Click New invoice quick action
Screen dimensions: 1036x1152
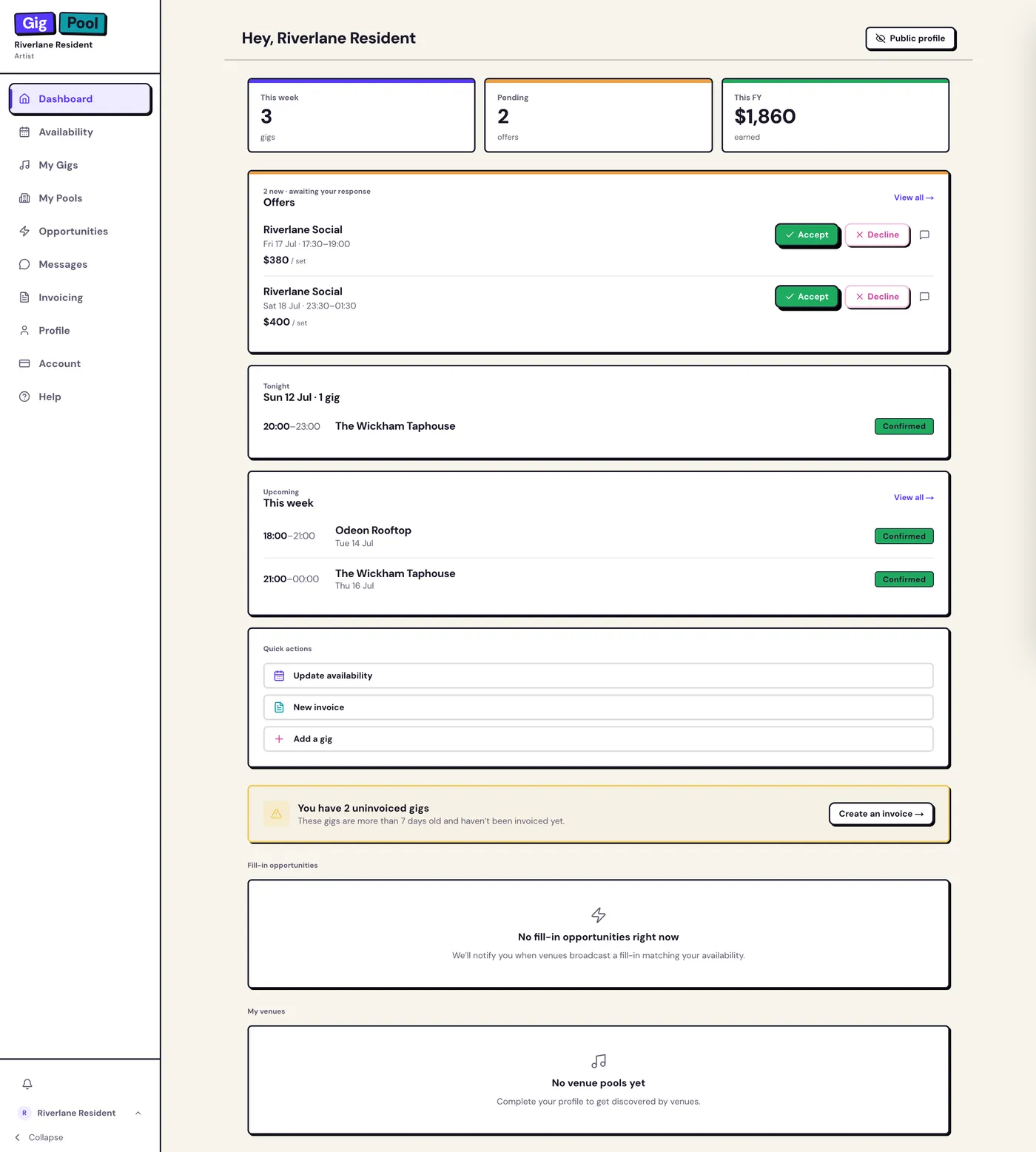click(598, 707)
